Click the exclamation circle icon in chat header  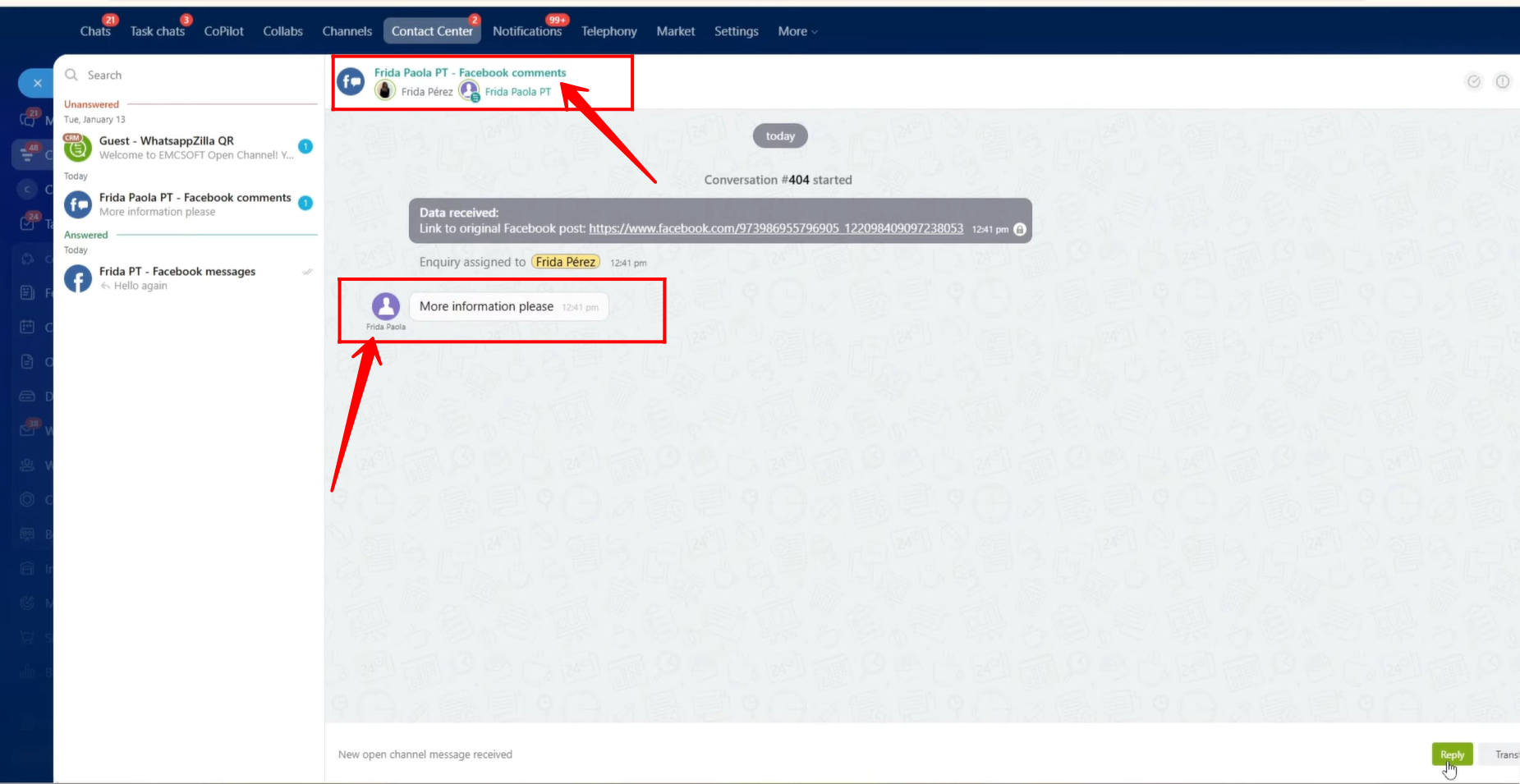tap(1502, 81)
